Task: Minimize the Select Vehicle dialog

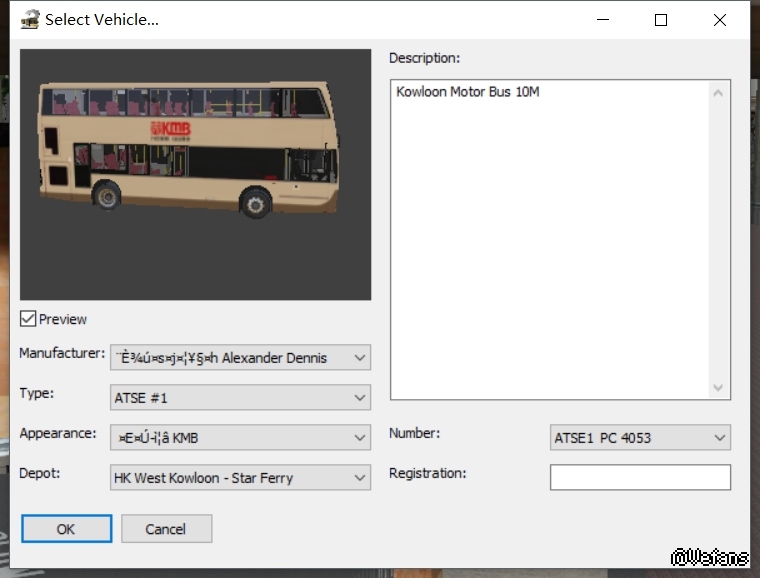Action: click(x=602, y=20)
